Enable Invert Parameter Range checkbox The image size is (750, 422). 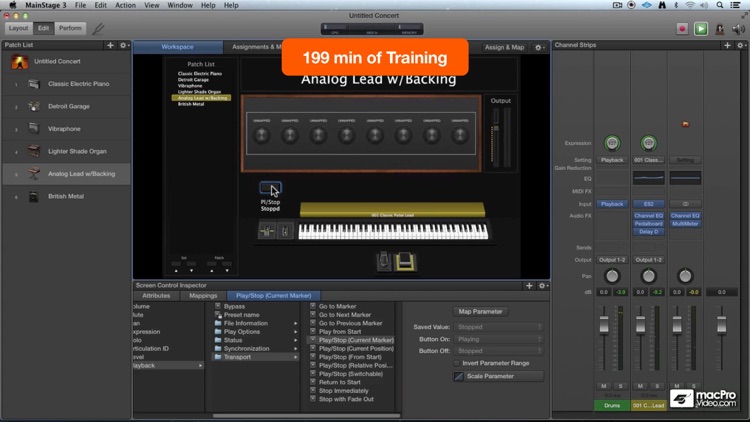(x=457, y=364)
